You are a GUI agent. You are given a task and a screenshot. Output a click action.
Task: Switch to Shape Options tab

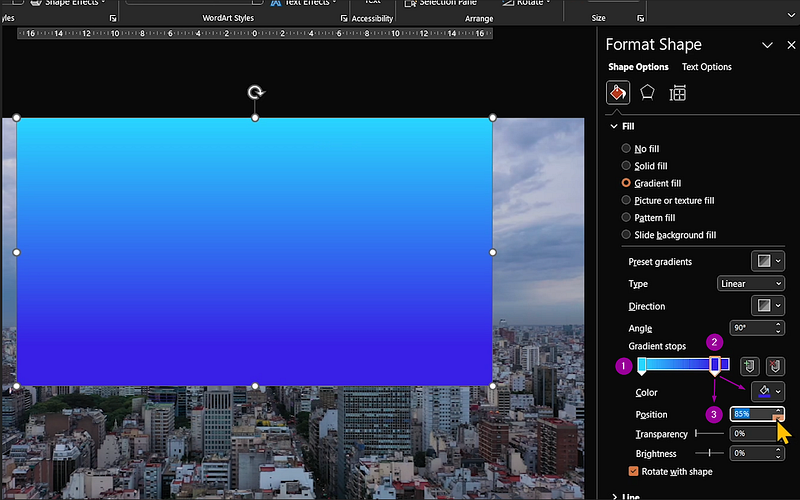coord(638,67)
